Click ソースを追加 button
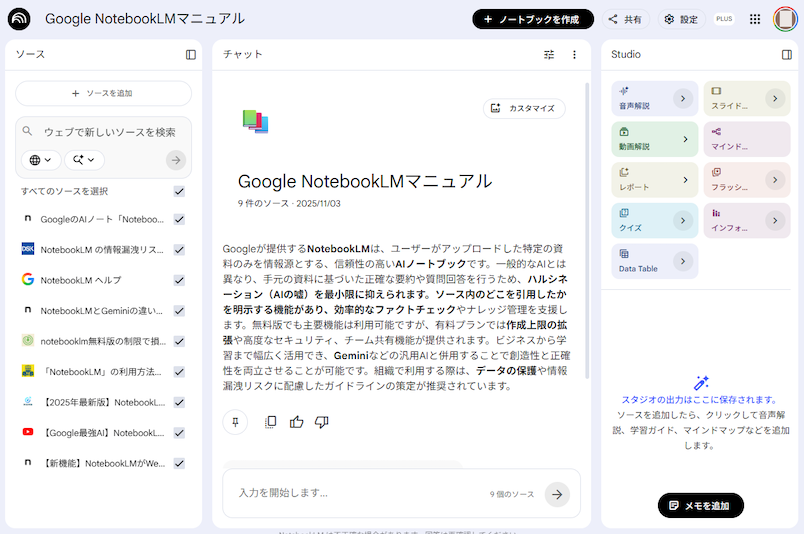The width and height of the screenshot is (804, 534). pyautogui.click(x=104, y=93)
